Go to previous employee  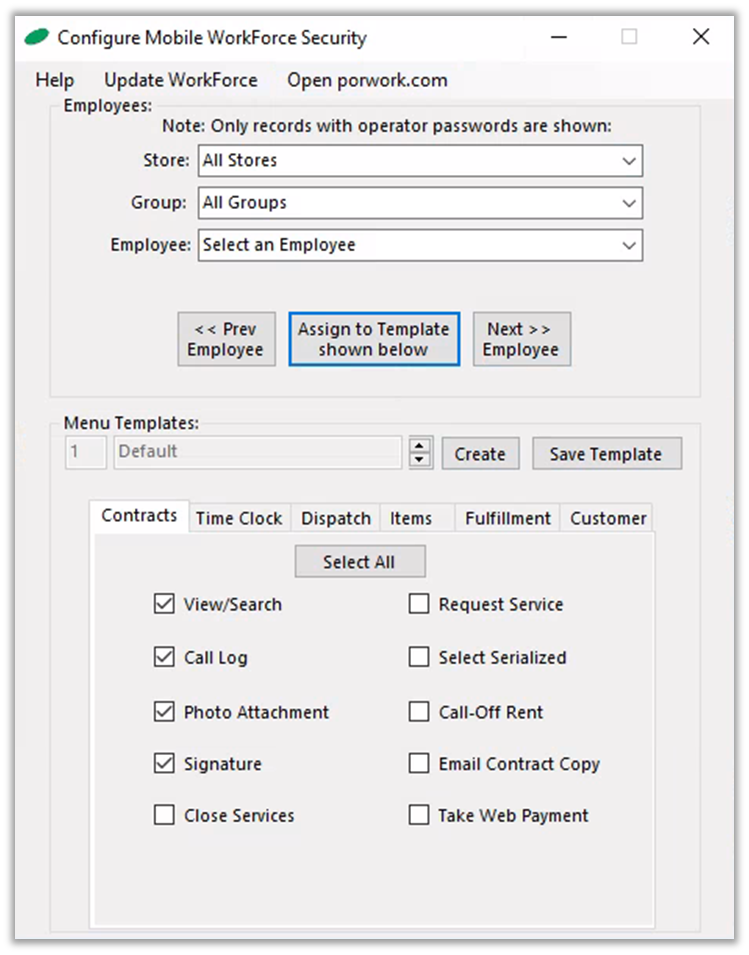pyautogui.click(x=226, y=339)
